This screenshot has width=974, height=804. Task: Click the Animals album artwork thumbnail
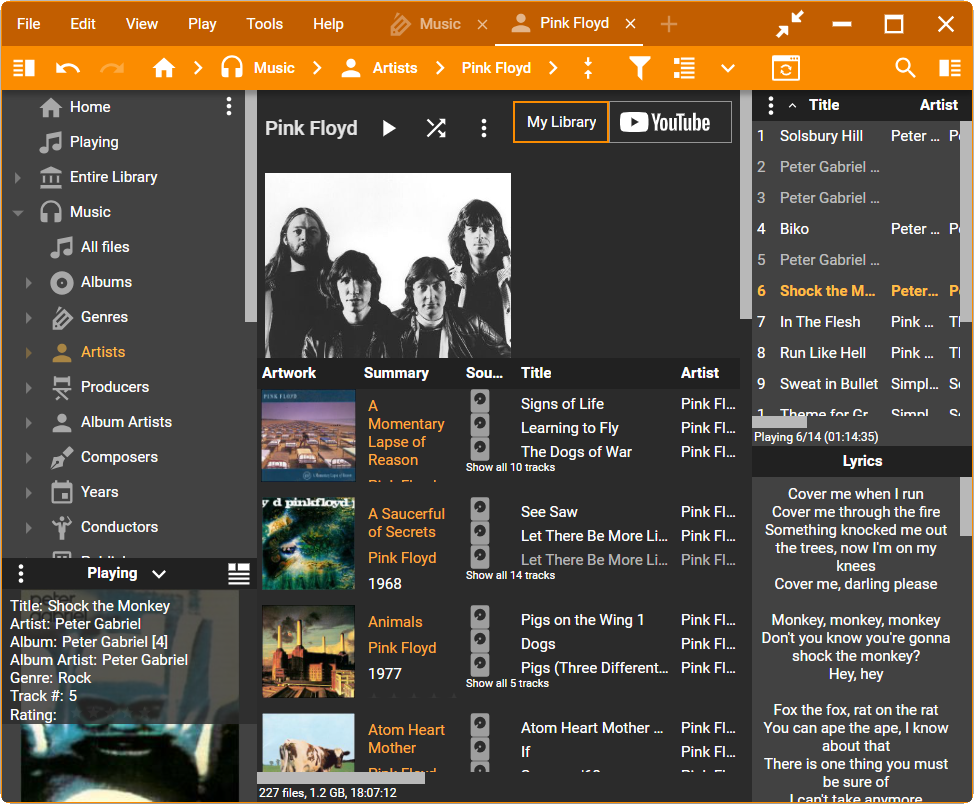(308, 651)
